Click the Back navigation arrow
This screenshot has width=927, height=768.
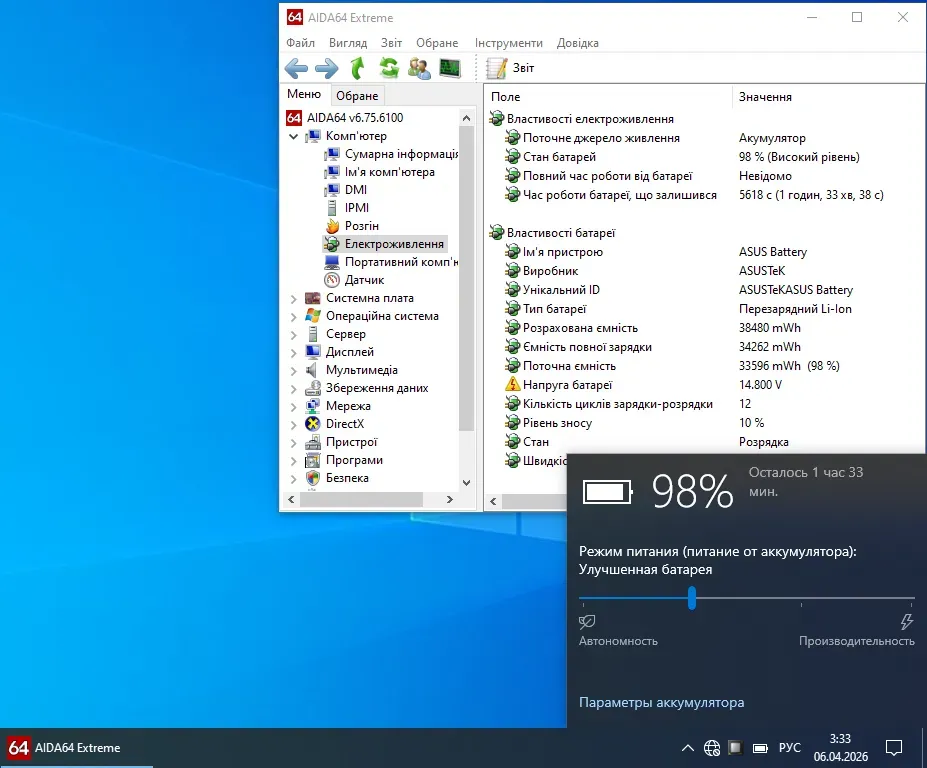(x=296, y=68)
